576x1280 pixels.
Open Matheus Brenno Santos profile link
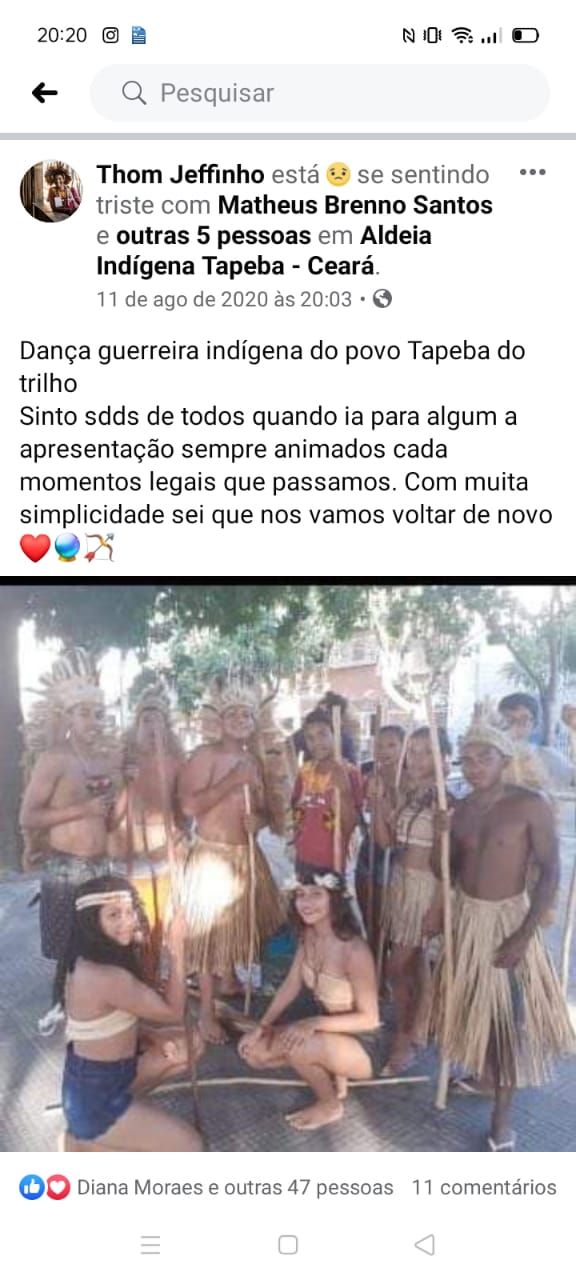tap(356, 206)
